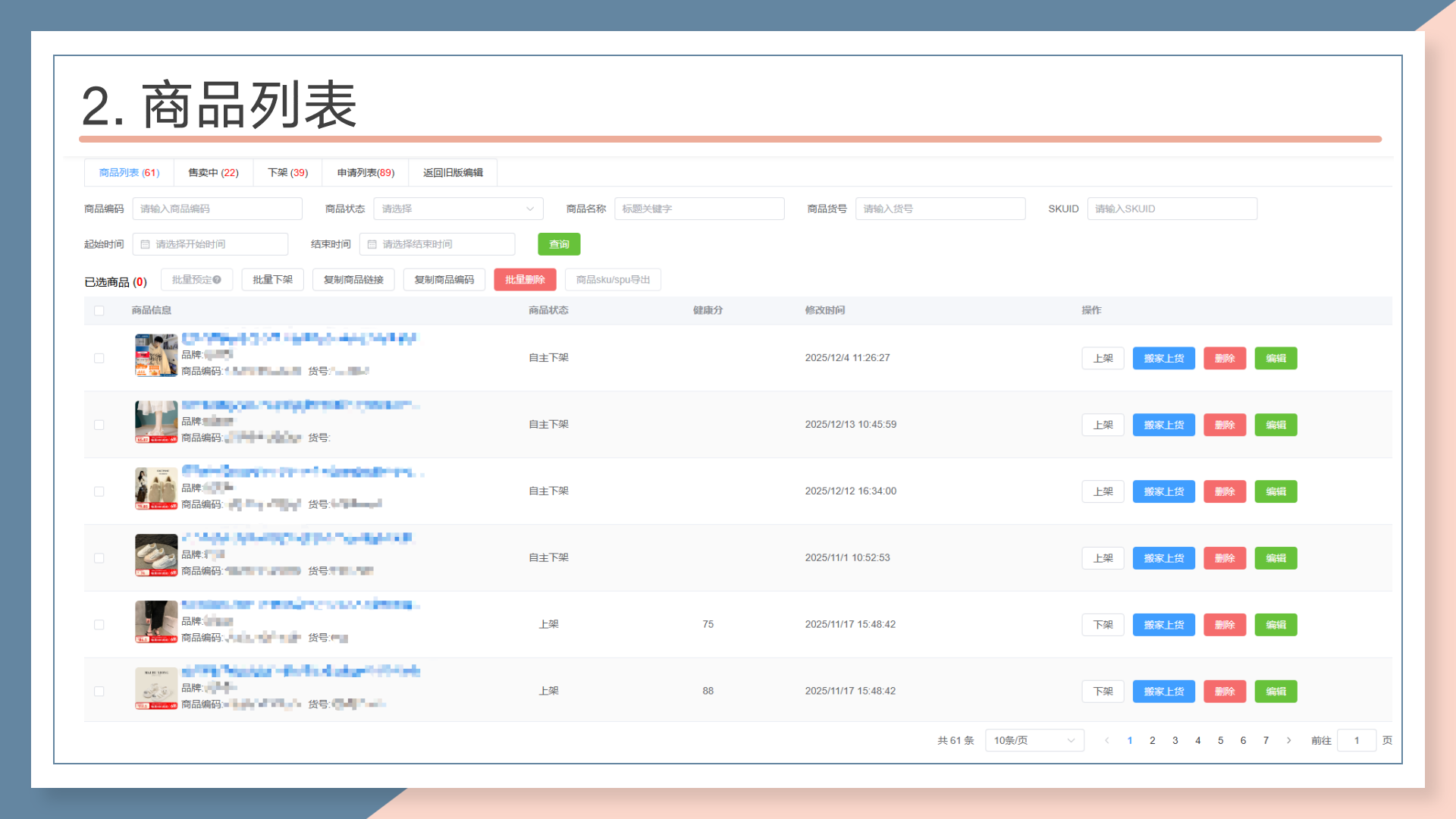This screenshot has height=819, width=1456.
Task: Click the 商品编码 input field
Action: 217,209
